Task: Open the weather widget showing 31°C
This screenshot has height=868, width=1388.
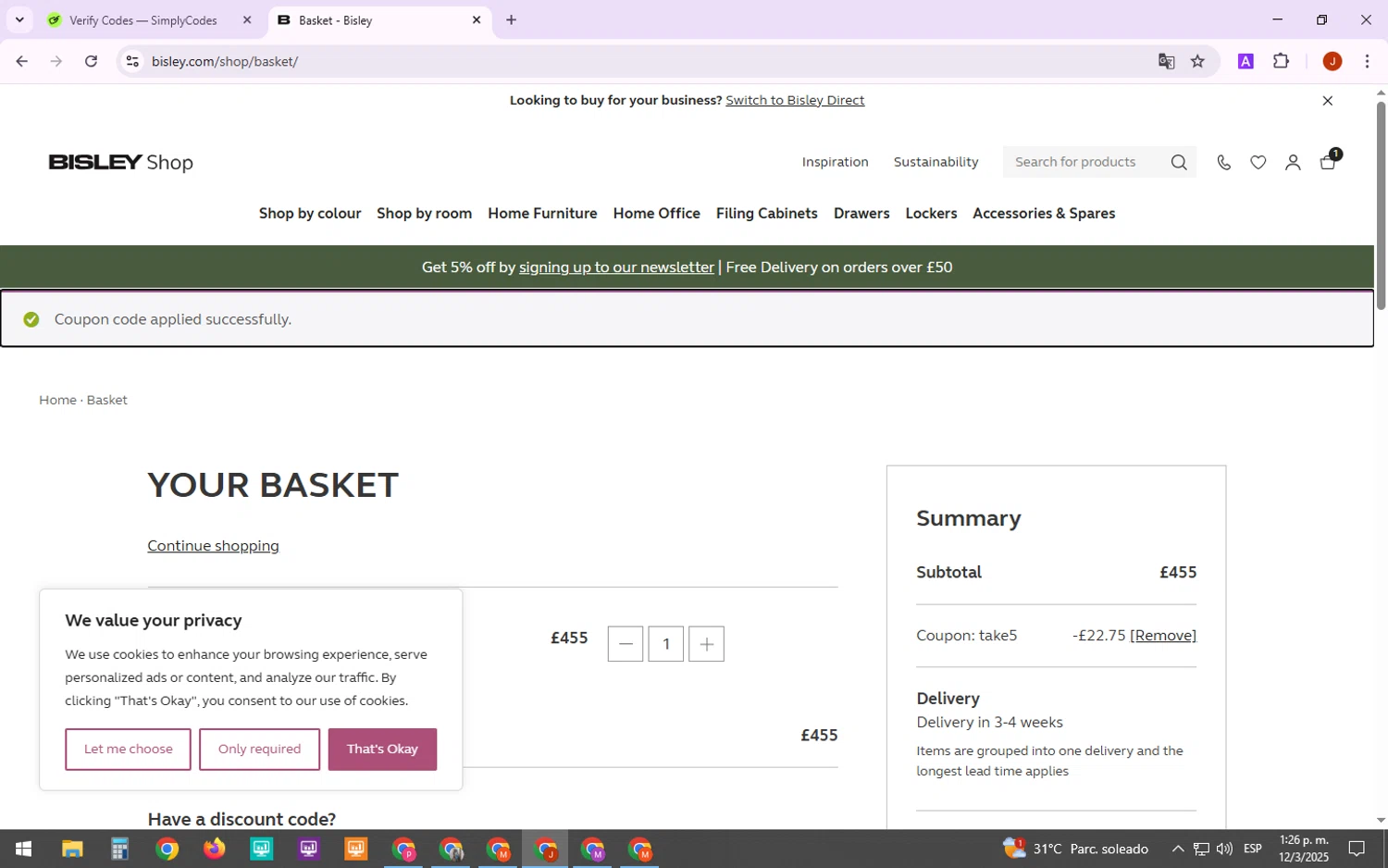Action: [1075, 849]
